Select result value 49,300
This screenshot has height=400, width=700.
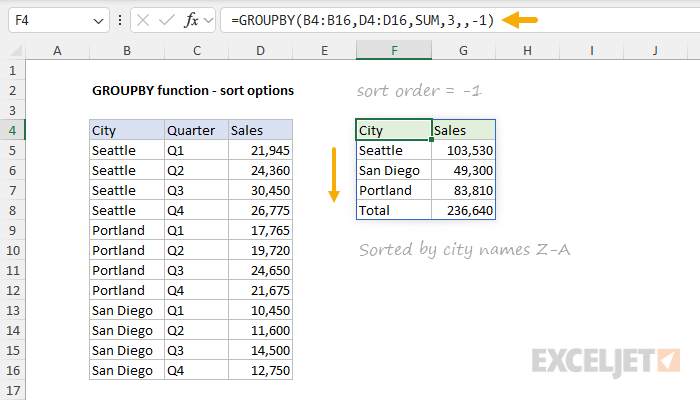(x=463, y=171)
